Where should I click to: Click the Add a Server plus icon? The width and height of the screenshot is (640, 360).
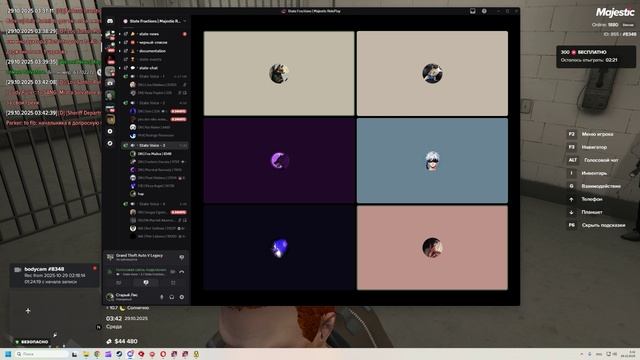pyautogui.click(x=110, y=131)
